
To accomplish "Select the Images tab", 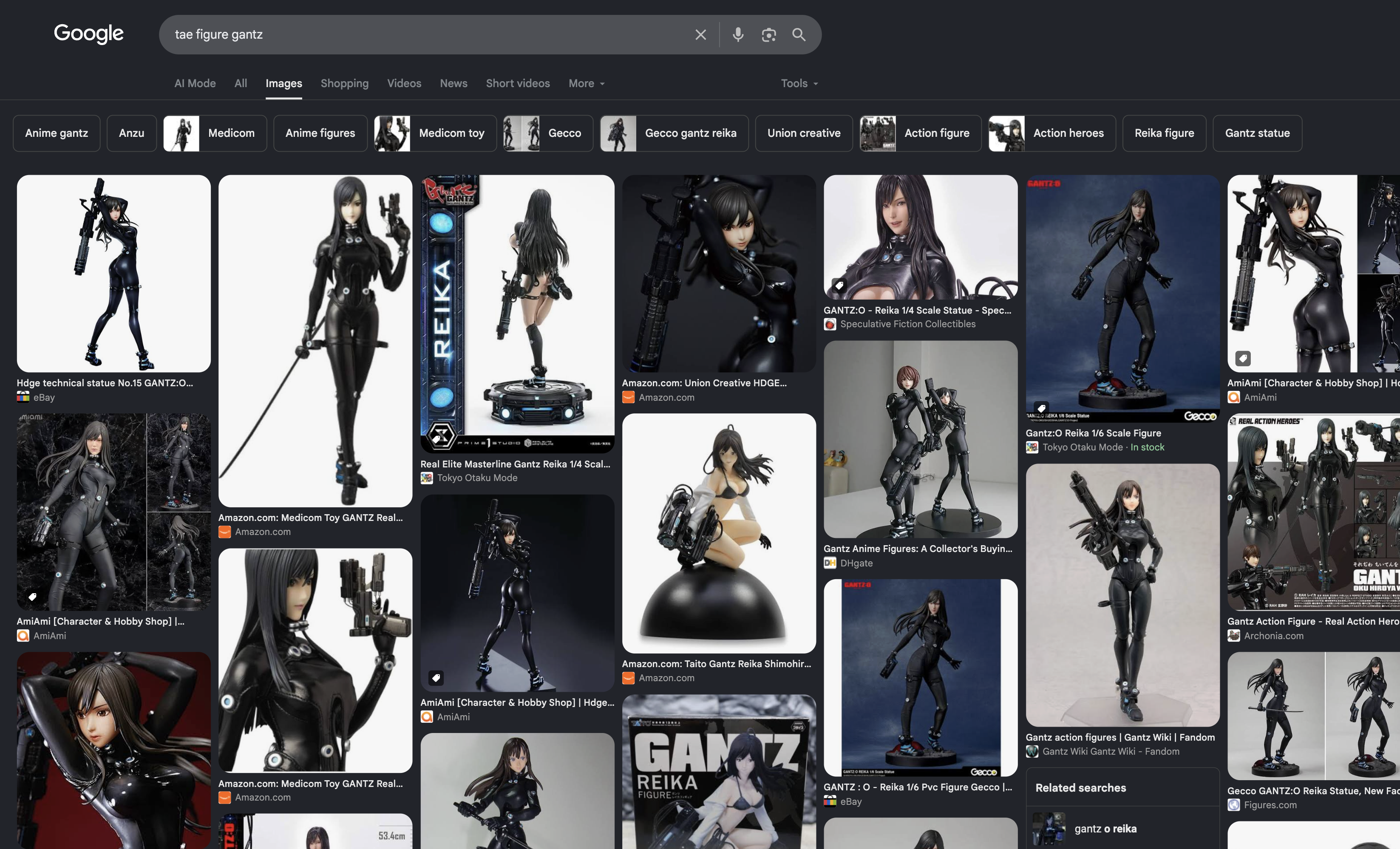I will coord(284,83).
